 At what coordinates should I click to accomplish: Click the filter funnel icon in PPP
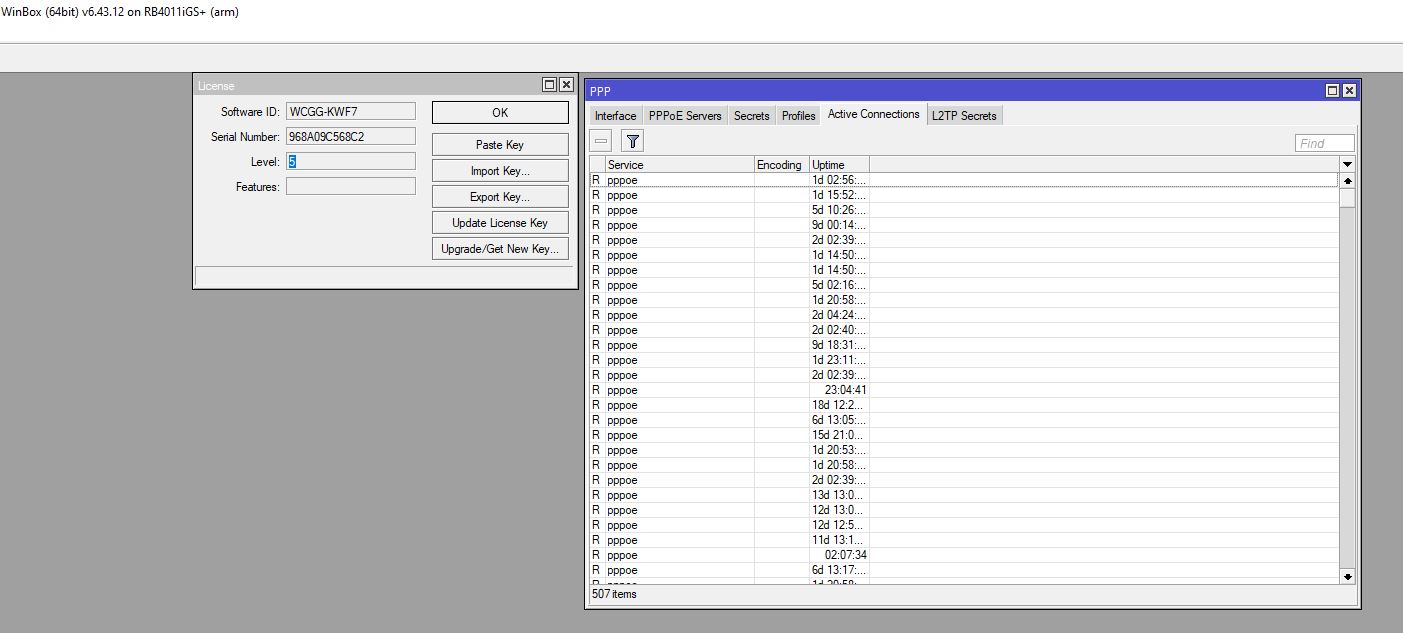pyautogui.click(x=632, y=142)
